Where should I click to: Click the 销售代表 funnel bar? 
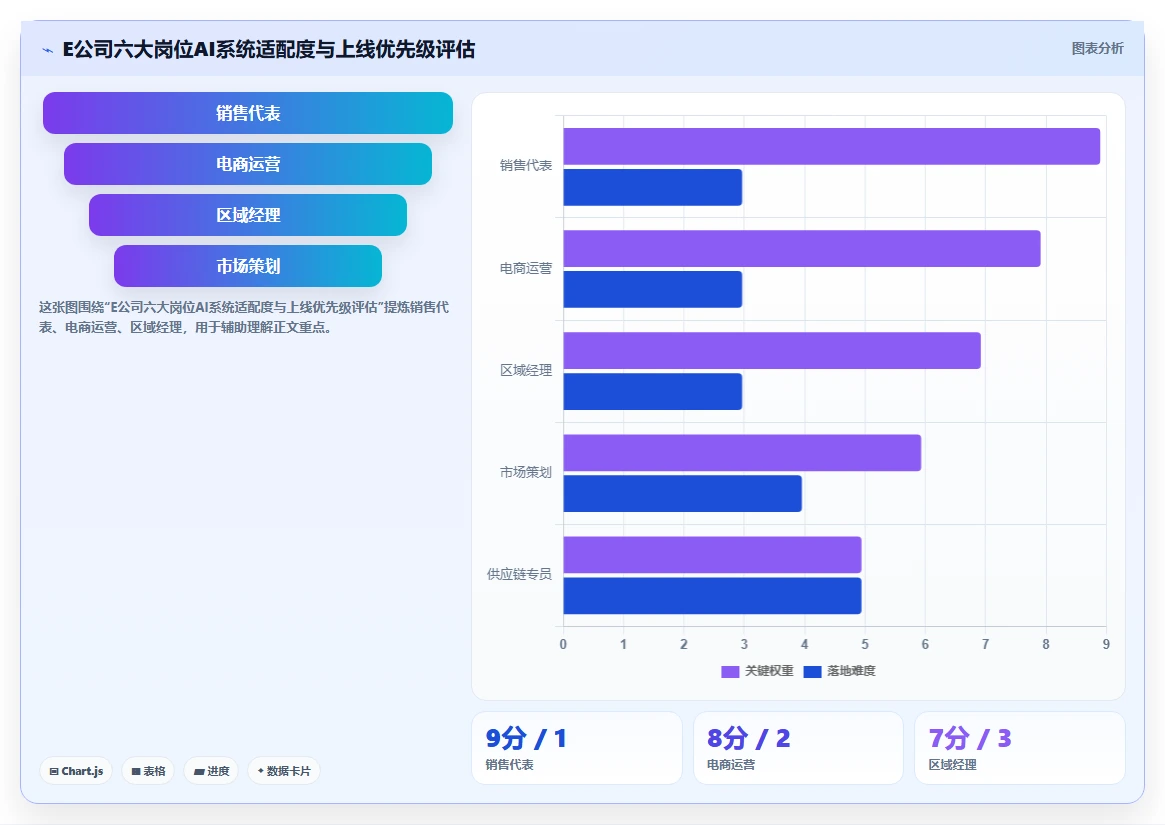pyautogui.click(x=247, y=113)
